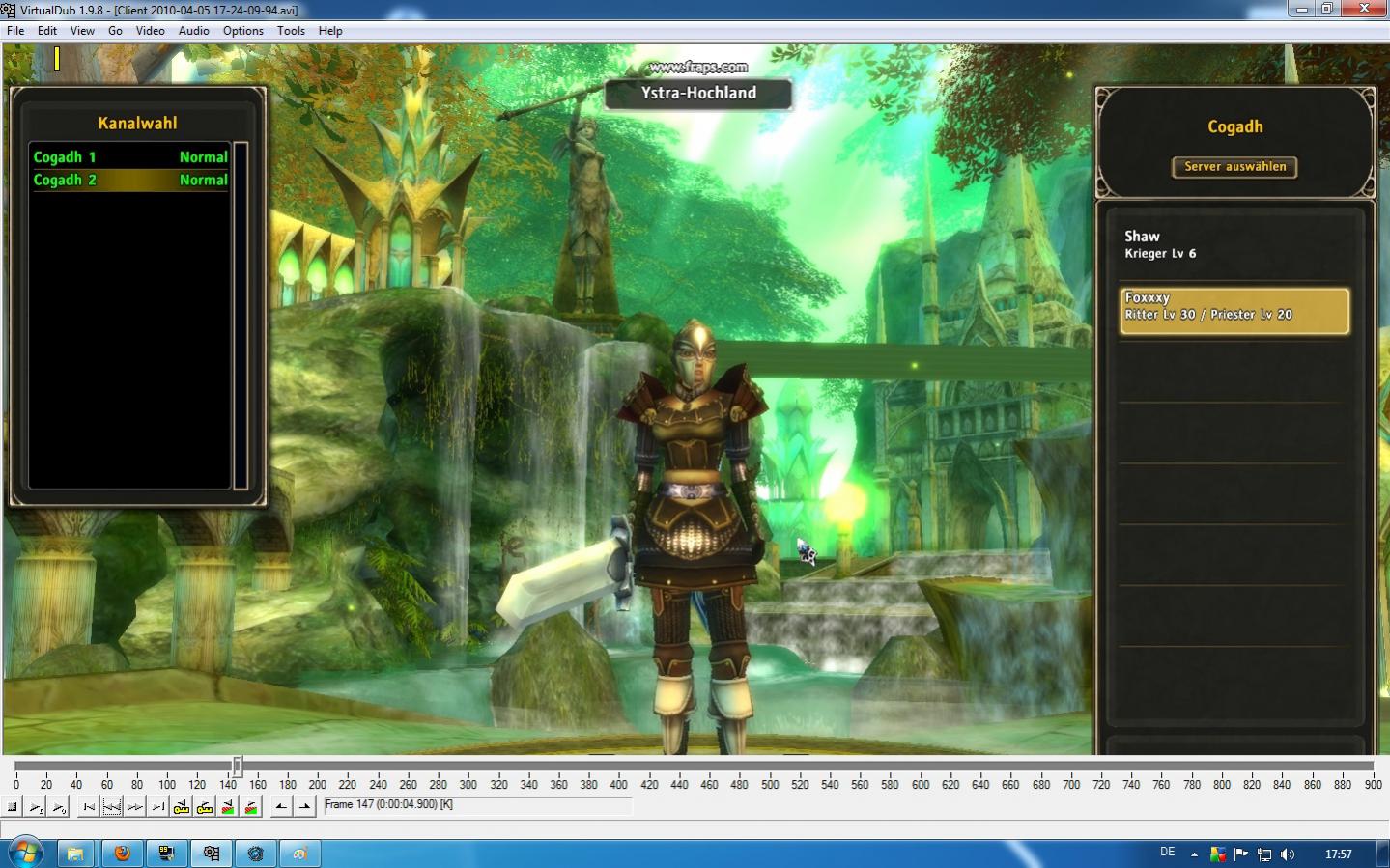The image size is (1390, 868).
Task: Click the system clock 17:57
Action: pyautogui.click(x=1338, y=854)
